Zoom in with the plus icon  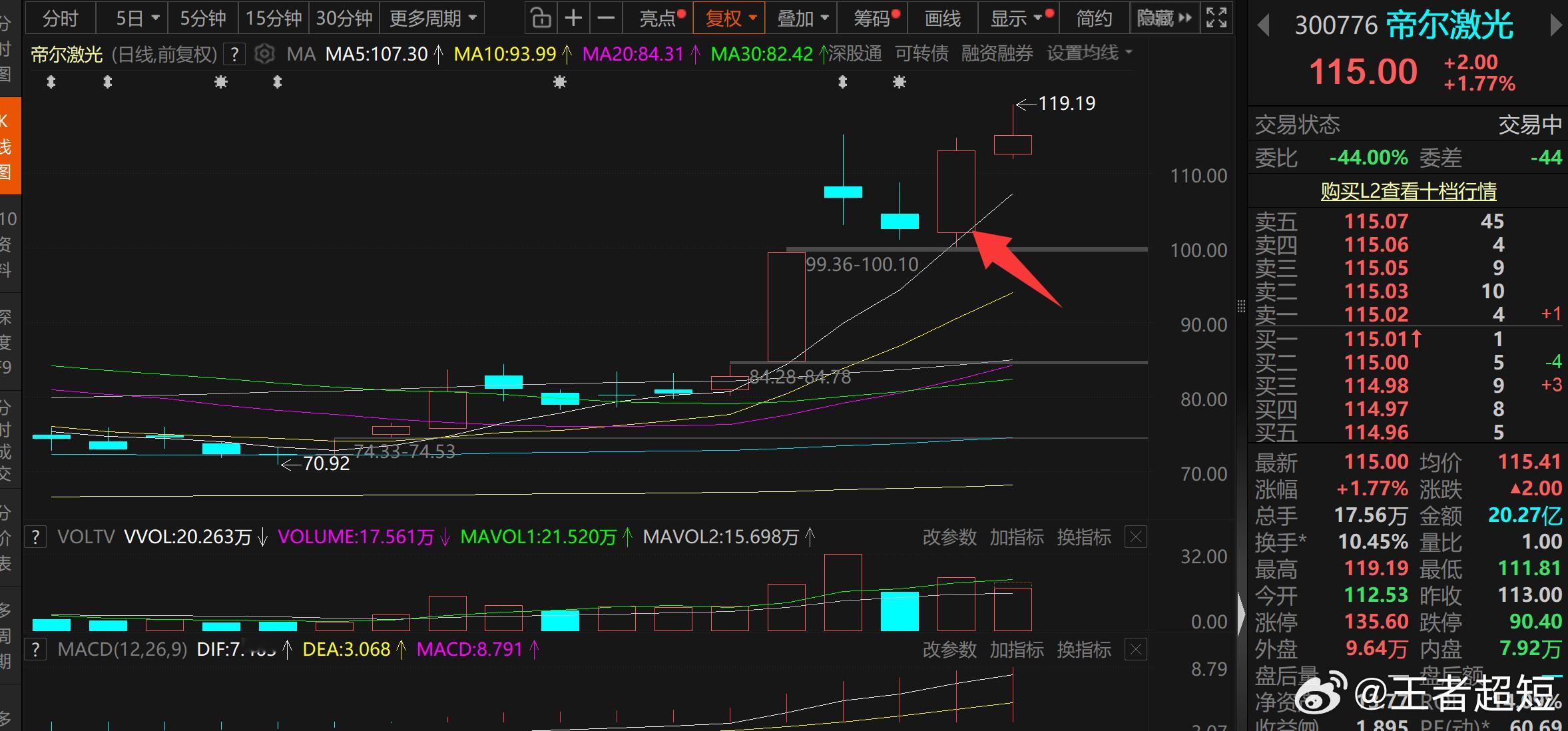pos(573,18)
